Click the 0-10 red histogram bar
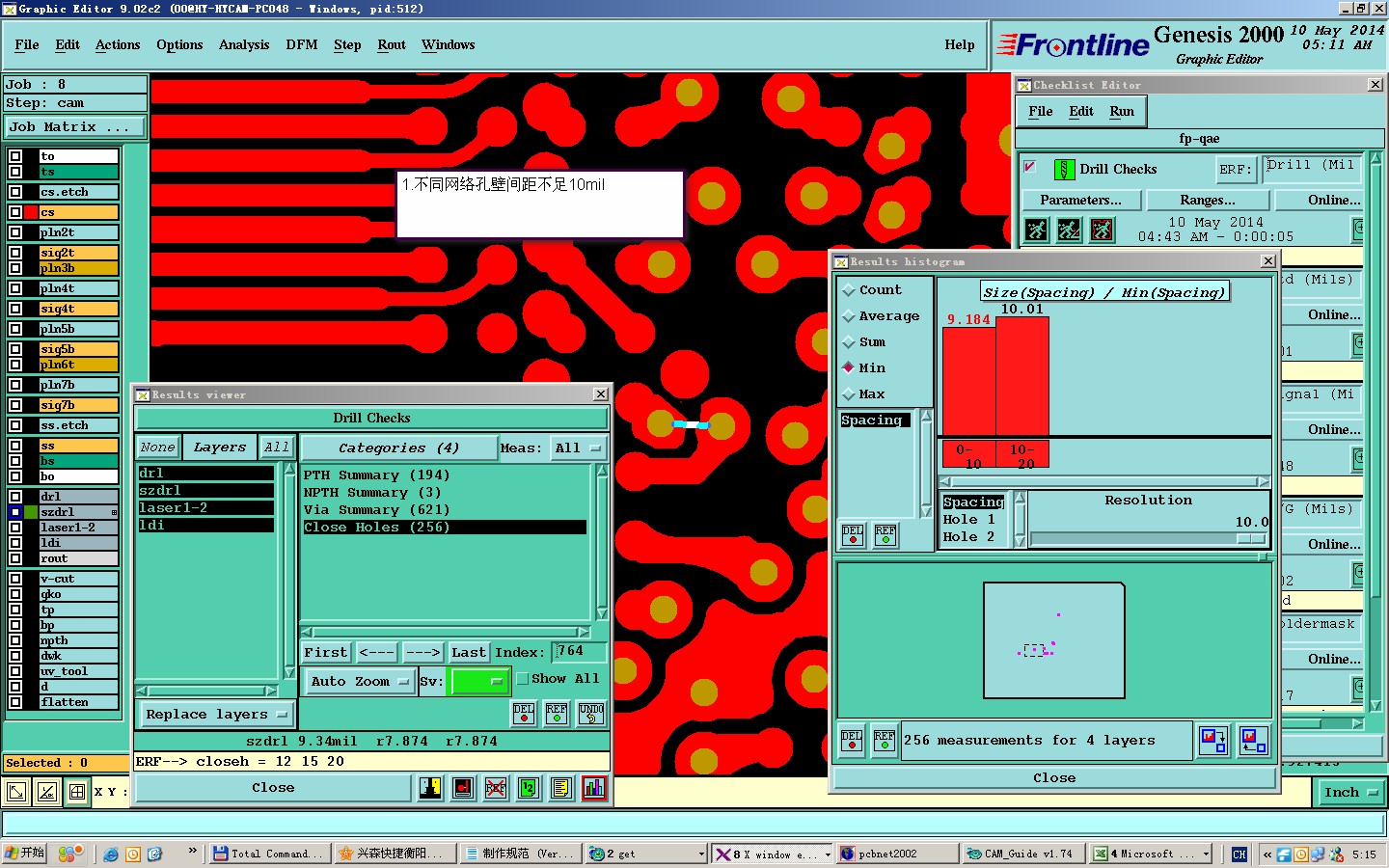The image size is (1389, 868). (x=968, y=381)
